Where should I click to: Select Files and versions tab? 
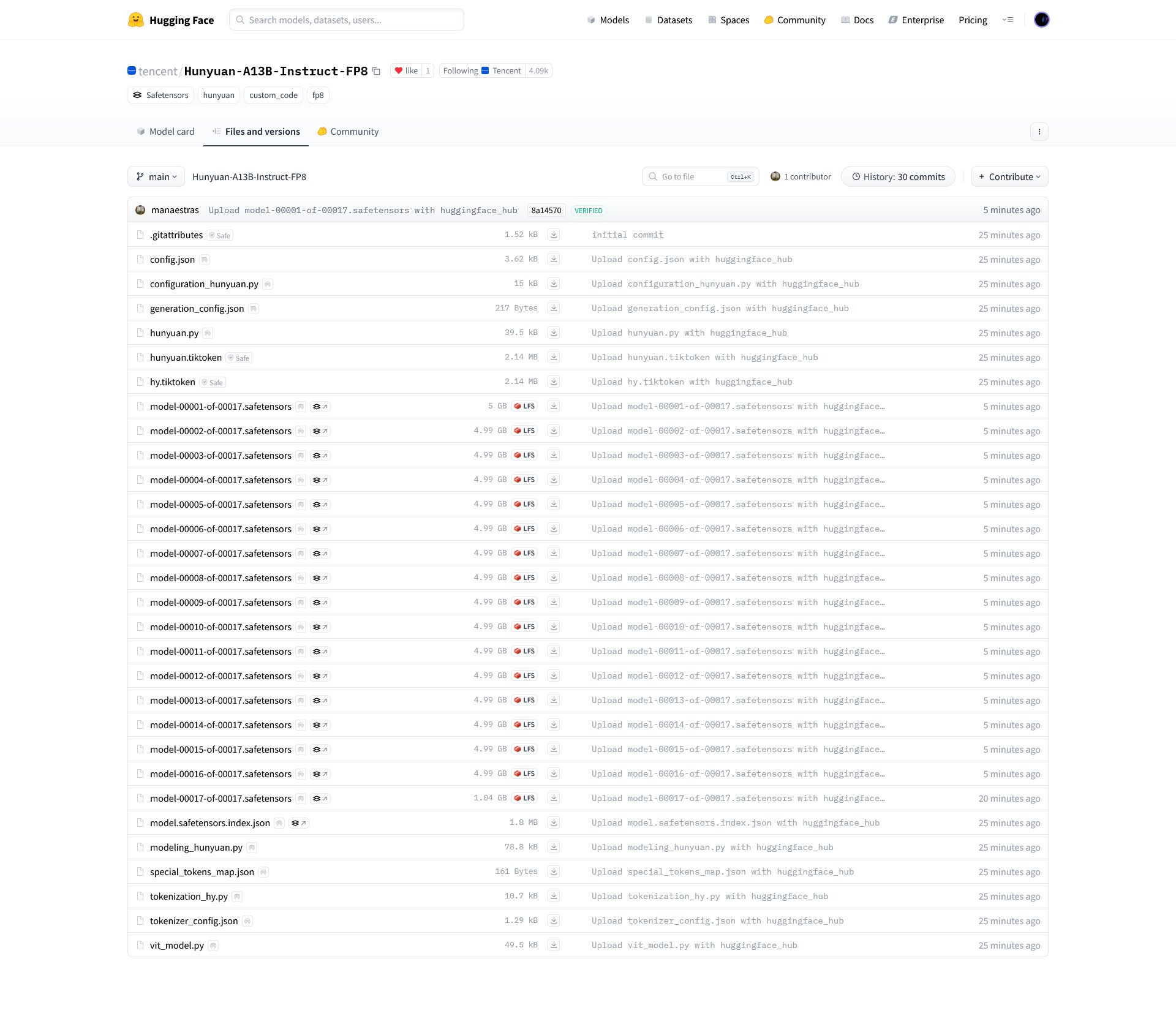tap(256, 132)
